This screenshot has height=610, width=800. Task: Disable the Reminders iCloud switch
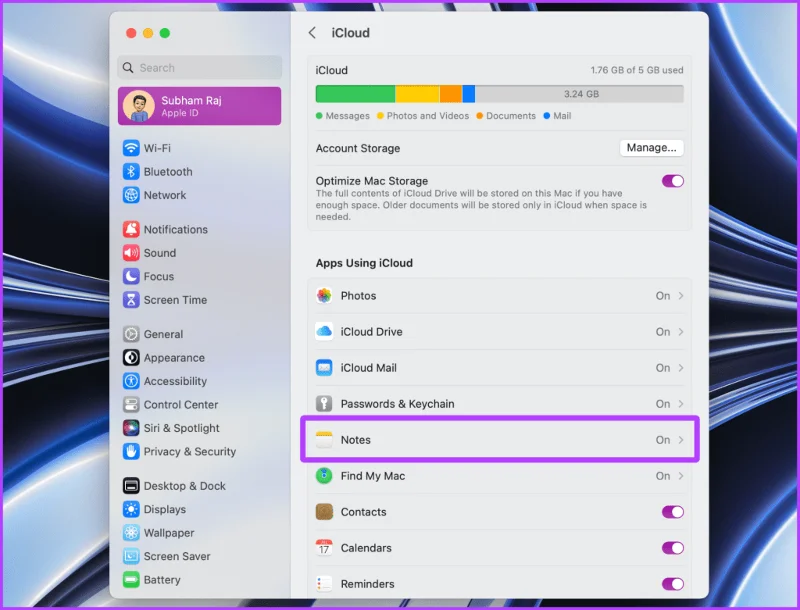[x=672, y=584]
